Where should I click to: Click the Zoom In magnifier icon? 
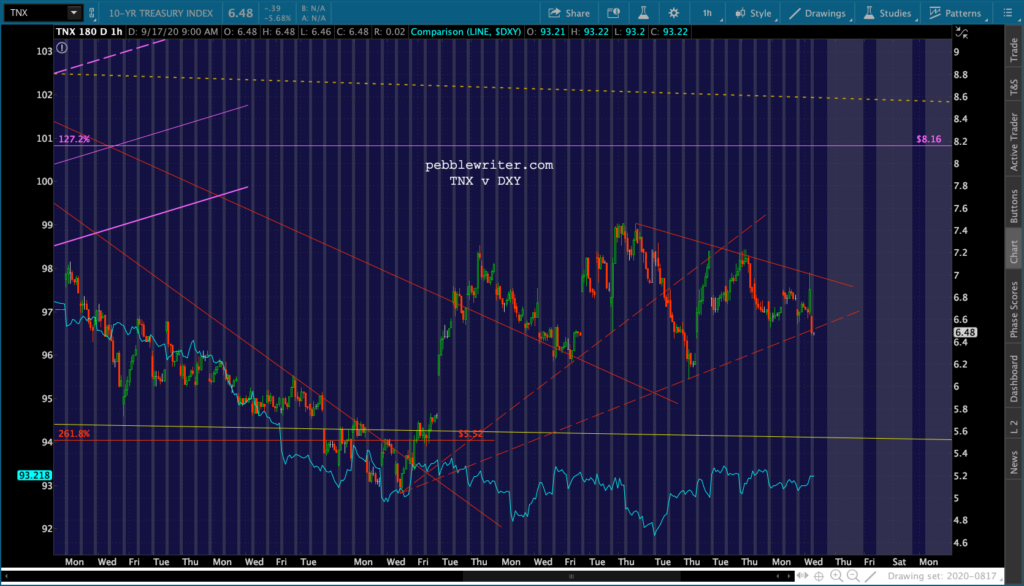(836, 576)
